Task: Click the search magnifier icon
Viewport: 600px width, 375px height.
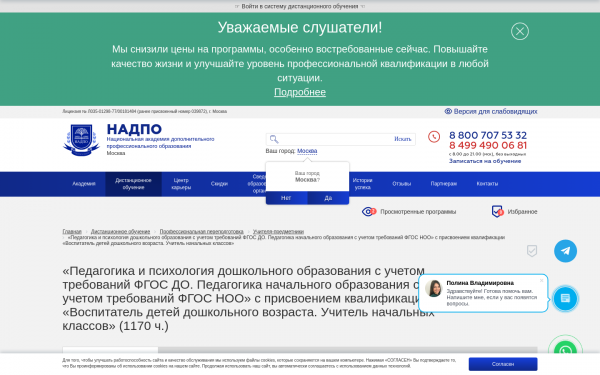Action: (x=274, y=139)
